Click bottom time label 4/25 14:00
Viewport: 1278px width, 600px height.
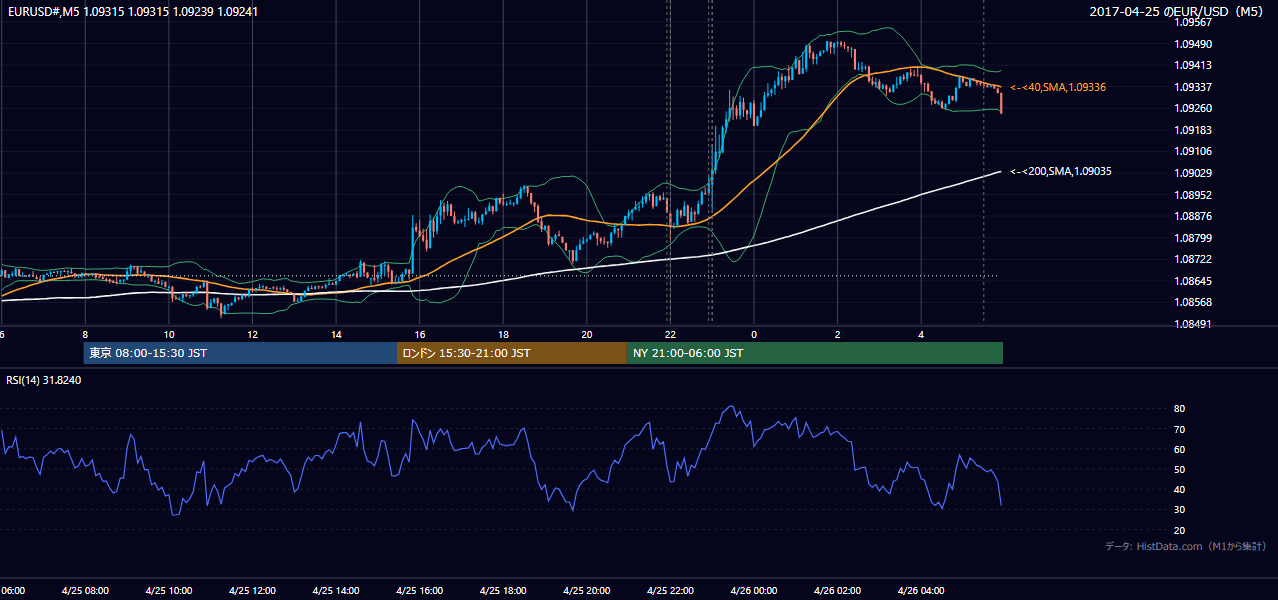(x=336, y=590)
